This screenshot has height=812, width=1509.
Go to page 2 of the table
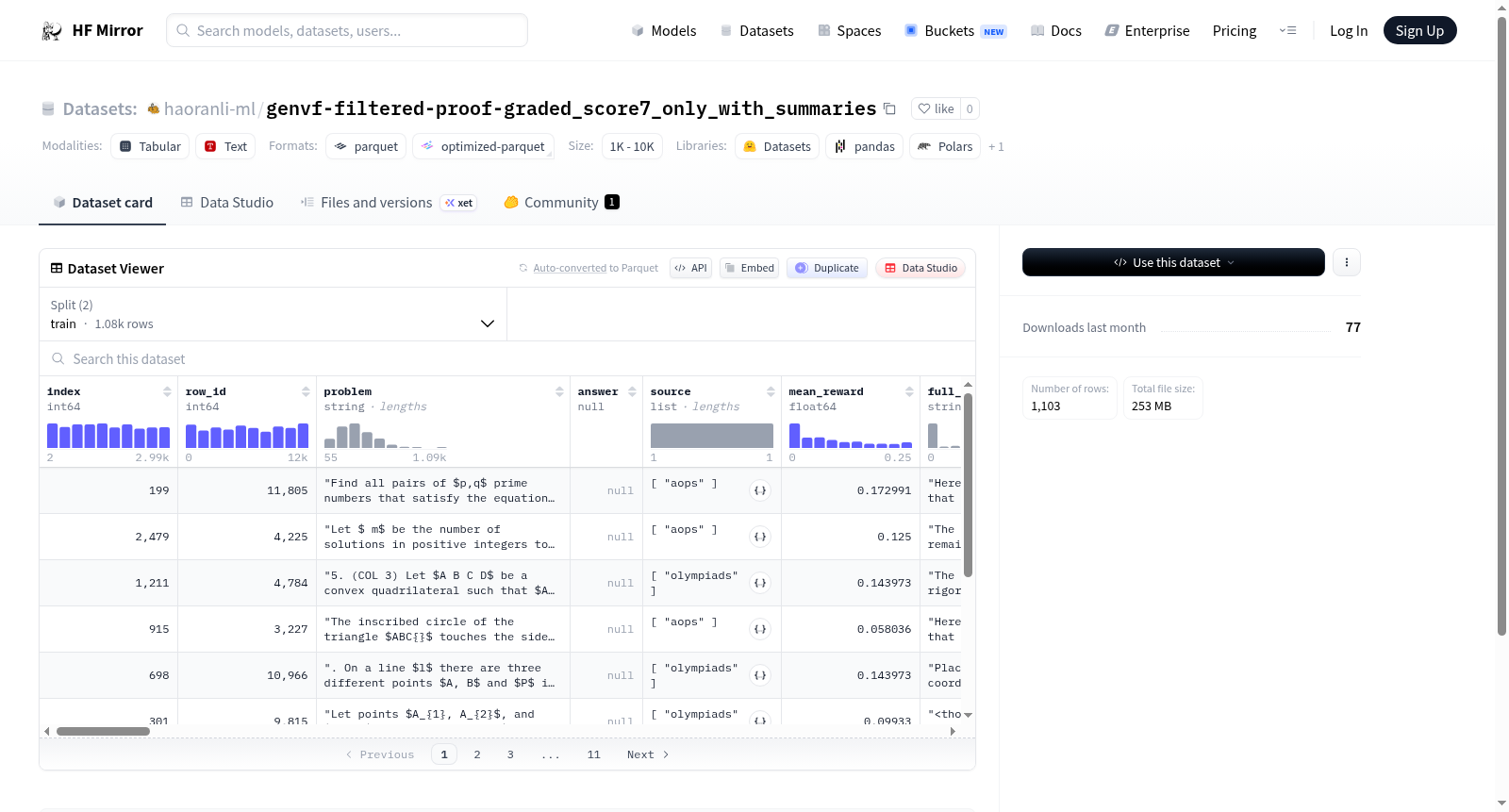click(x=477, y=754)
